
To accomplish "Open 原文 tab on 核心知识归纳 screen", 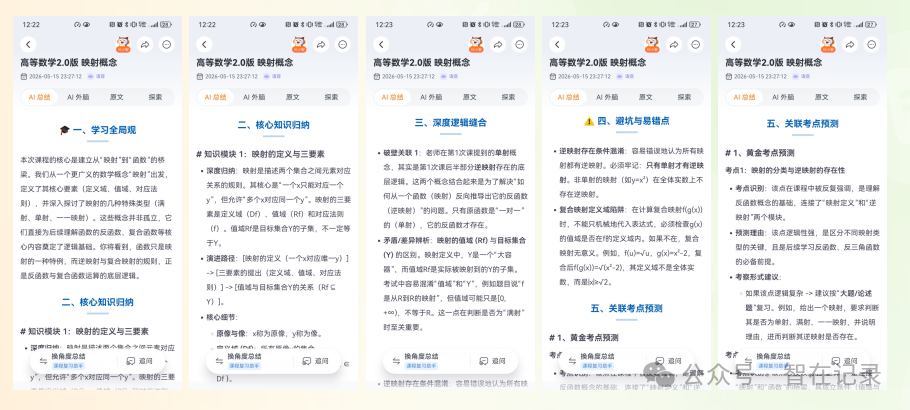I will tap(292, 97).
